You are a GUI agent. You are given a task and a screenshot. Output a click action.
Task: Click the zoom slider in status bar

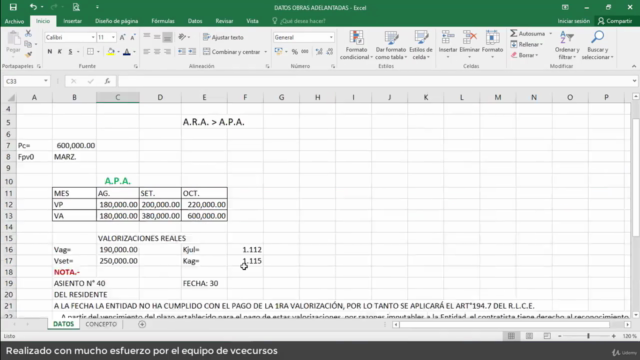point(588,336)
